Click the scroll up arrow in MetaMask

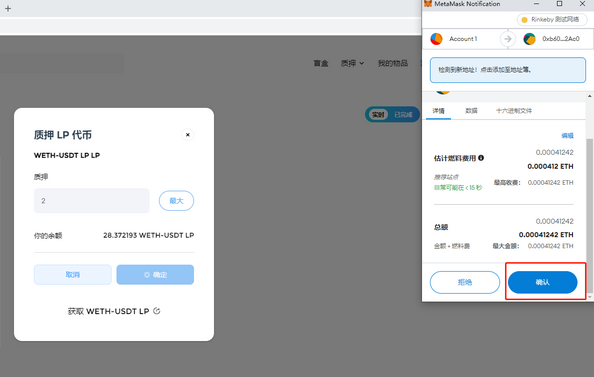pyautogui.click(x=589, y=96)
